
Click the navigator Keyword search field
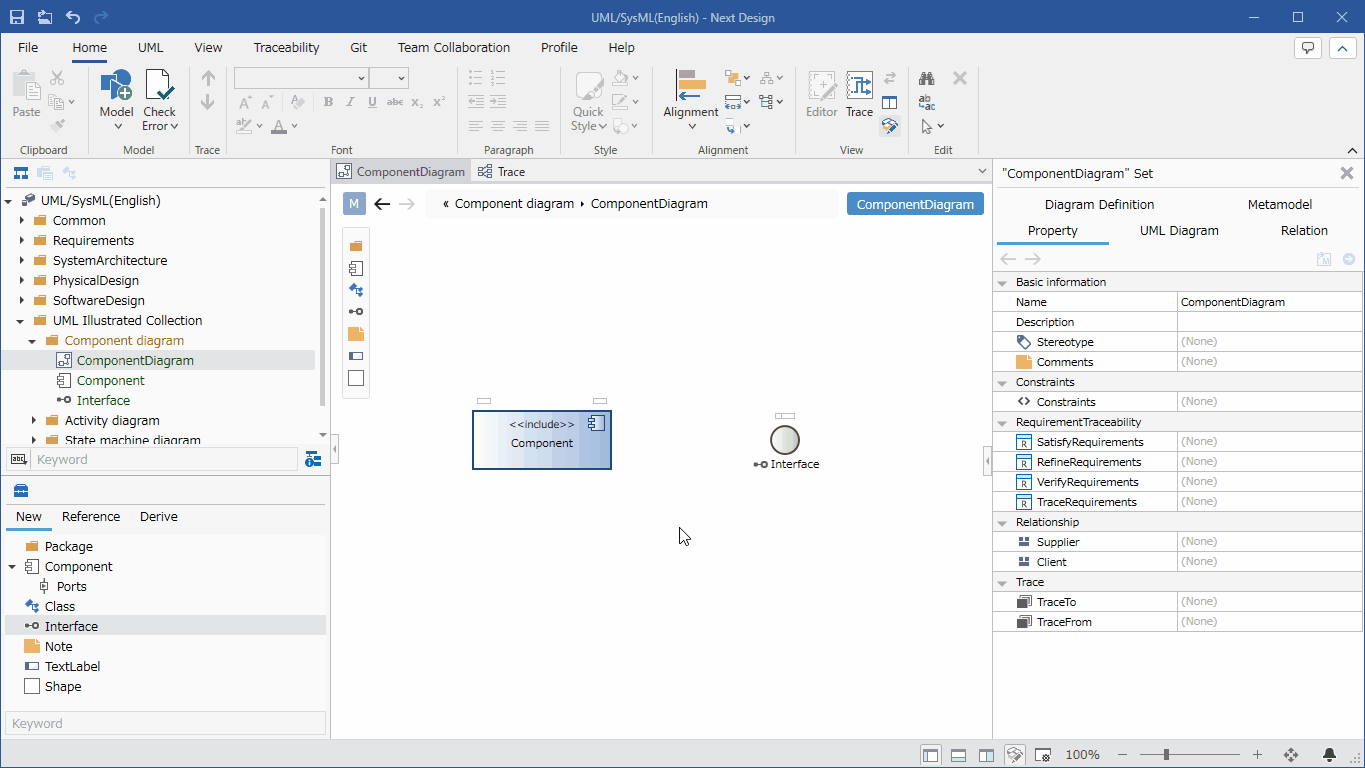point(165,460)
